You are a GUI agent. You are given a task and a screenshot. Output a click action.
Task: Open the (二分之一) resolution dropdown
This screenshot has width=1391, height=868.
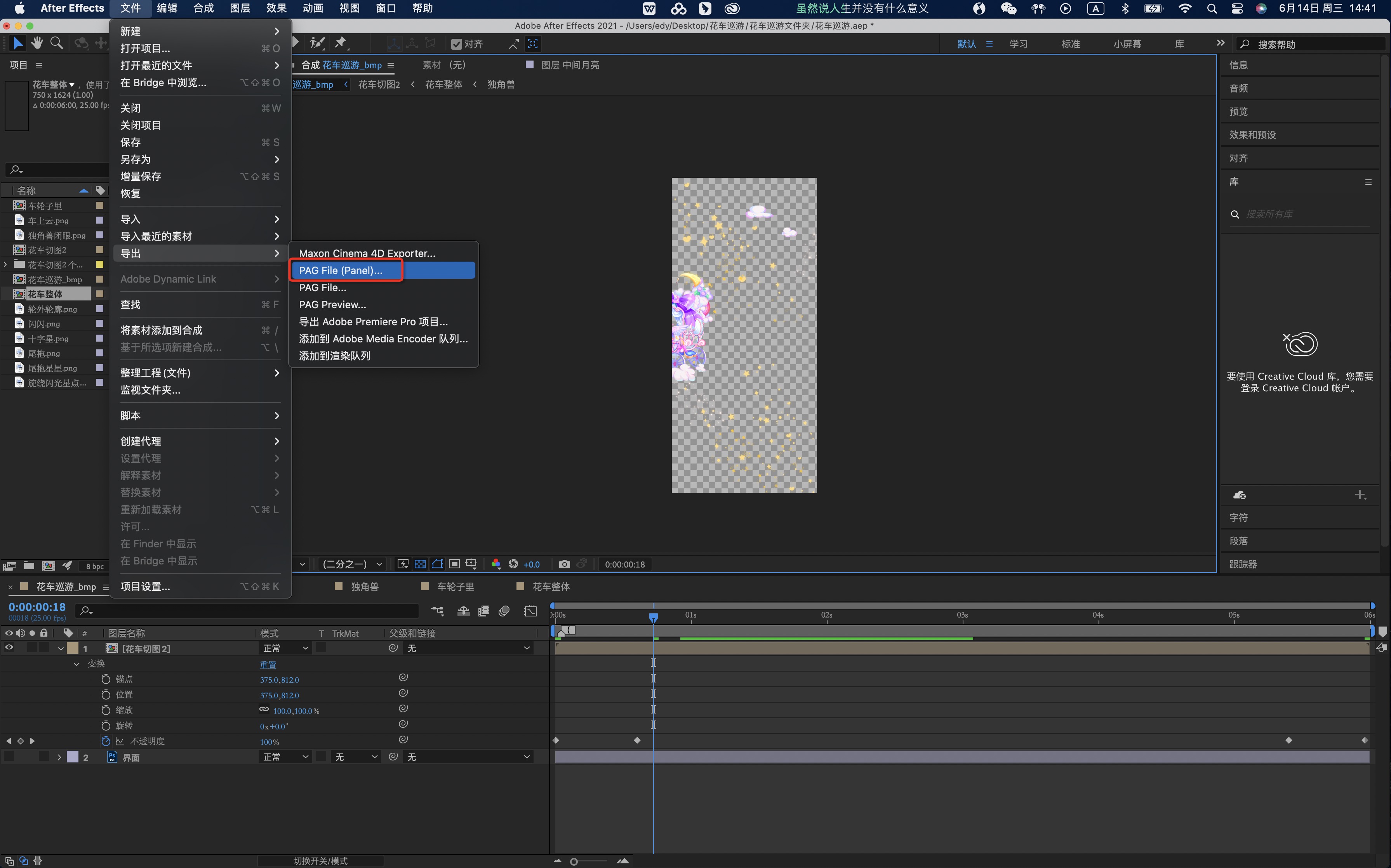[352, 564]
